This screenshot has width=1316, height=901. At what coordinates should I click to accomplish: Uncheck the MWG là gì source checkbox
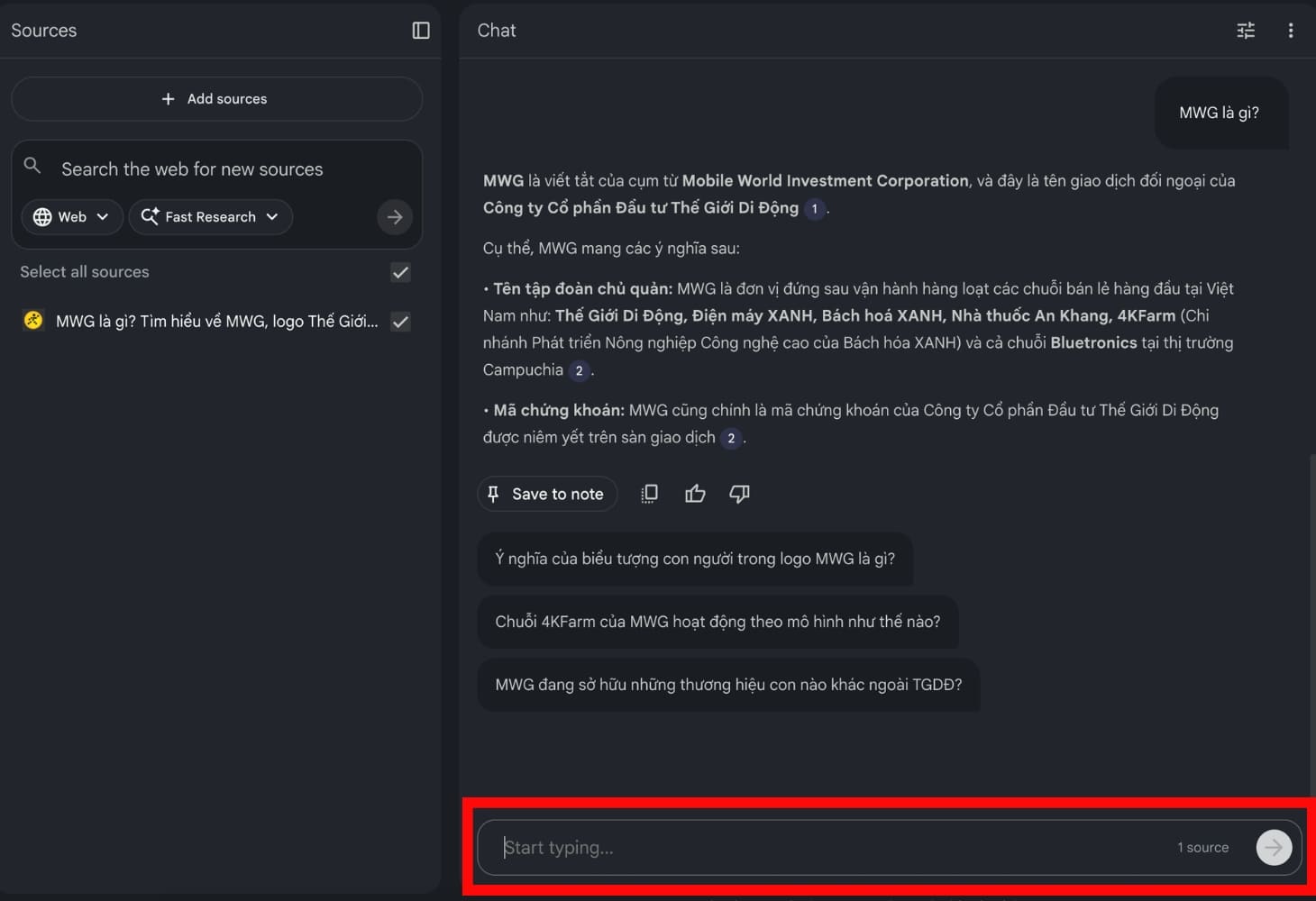(401, 322)
